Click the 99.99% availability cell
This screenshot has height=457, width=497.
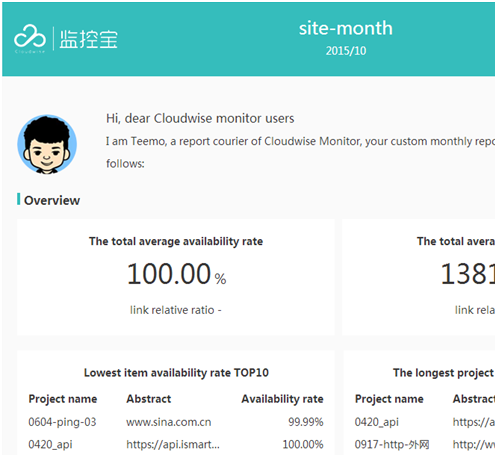(306, 422)
